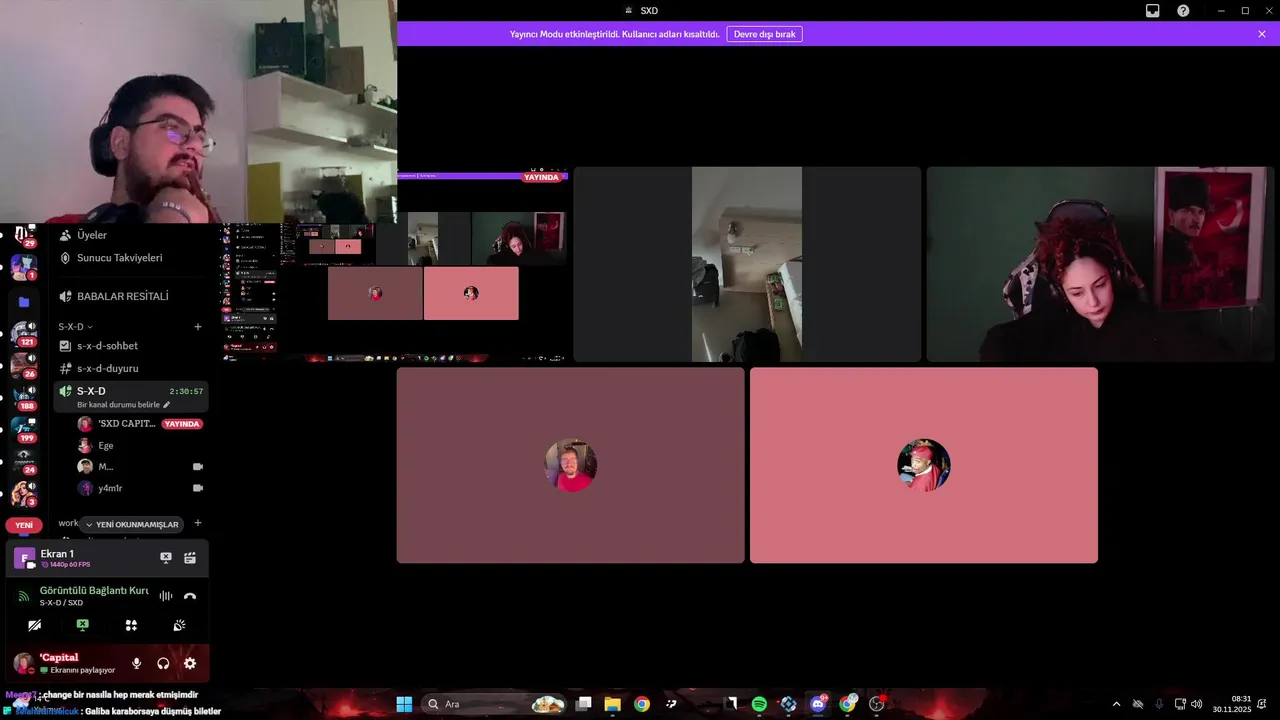Open OBS Studio from taskbar

click(x=877, y=704)
